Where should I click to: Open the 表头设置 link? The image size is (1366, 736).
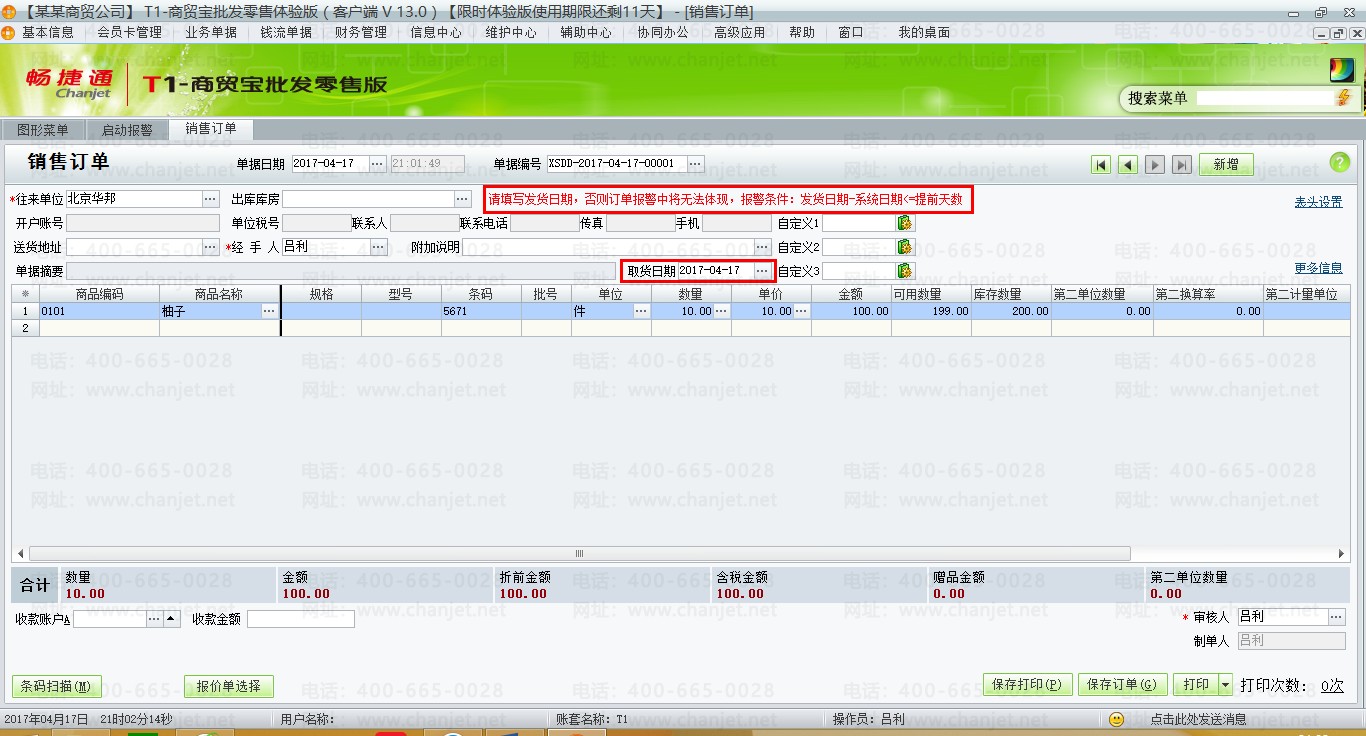click(x=1318, y=202)
